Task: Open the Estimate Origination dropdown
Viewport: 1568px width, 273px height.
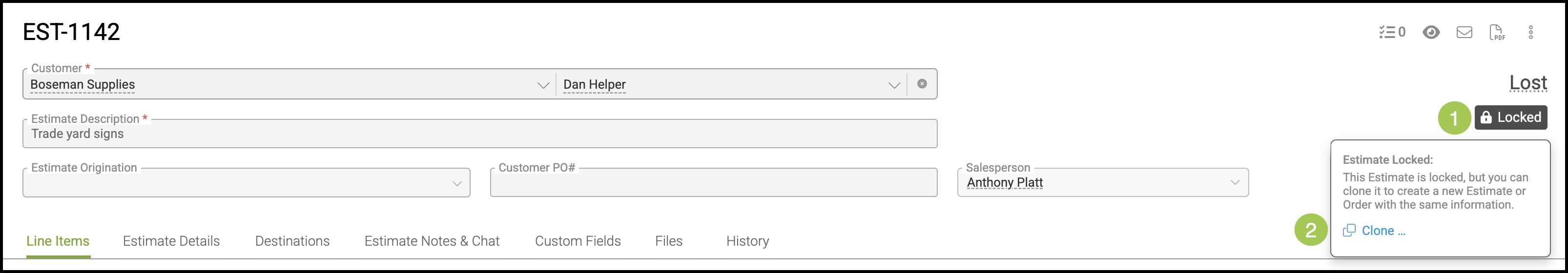Action: pos(247,182)
